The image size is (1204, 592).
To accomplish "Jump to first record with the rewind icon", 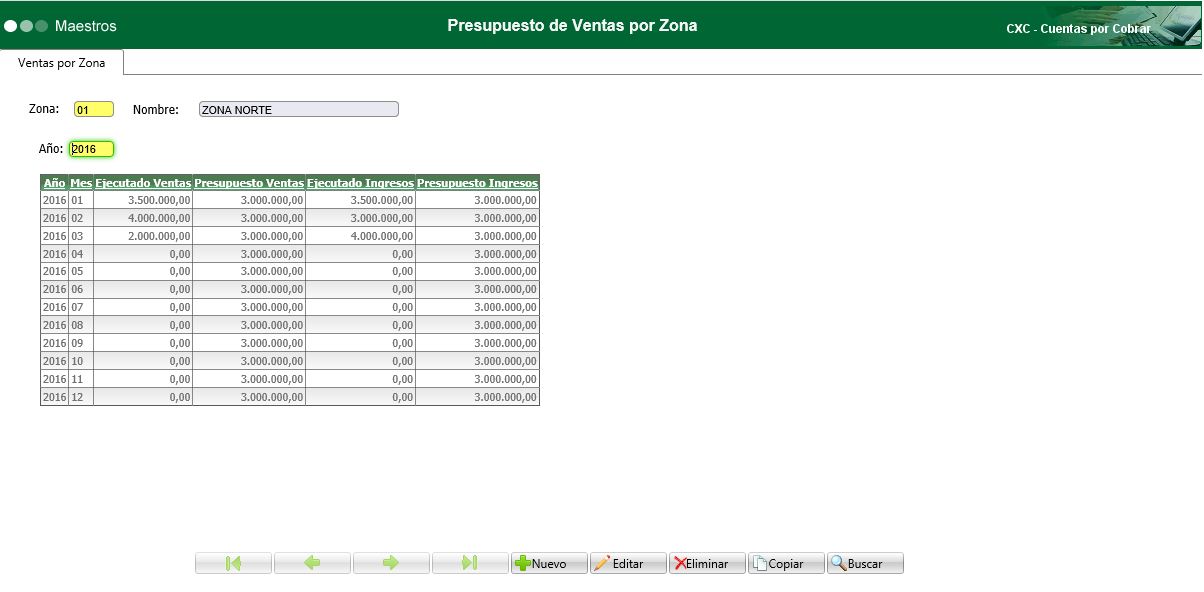I will pos(232,563).
